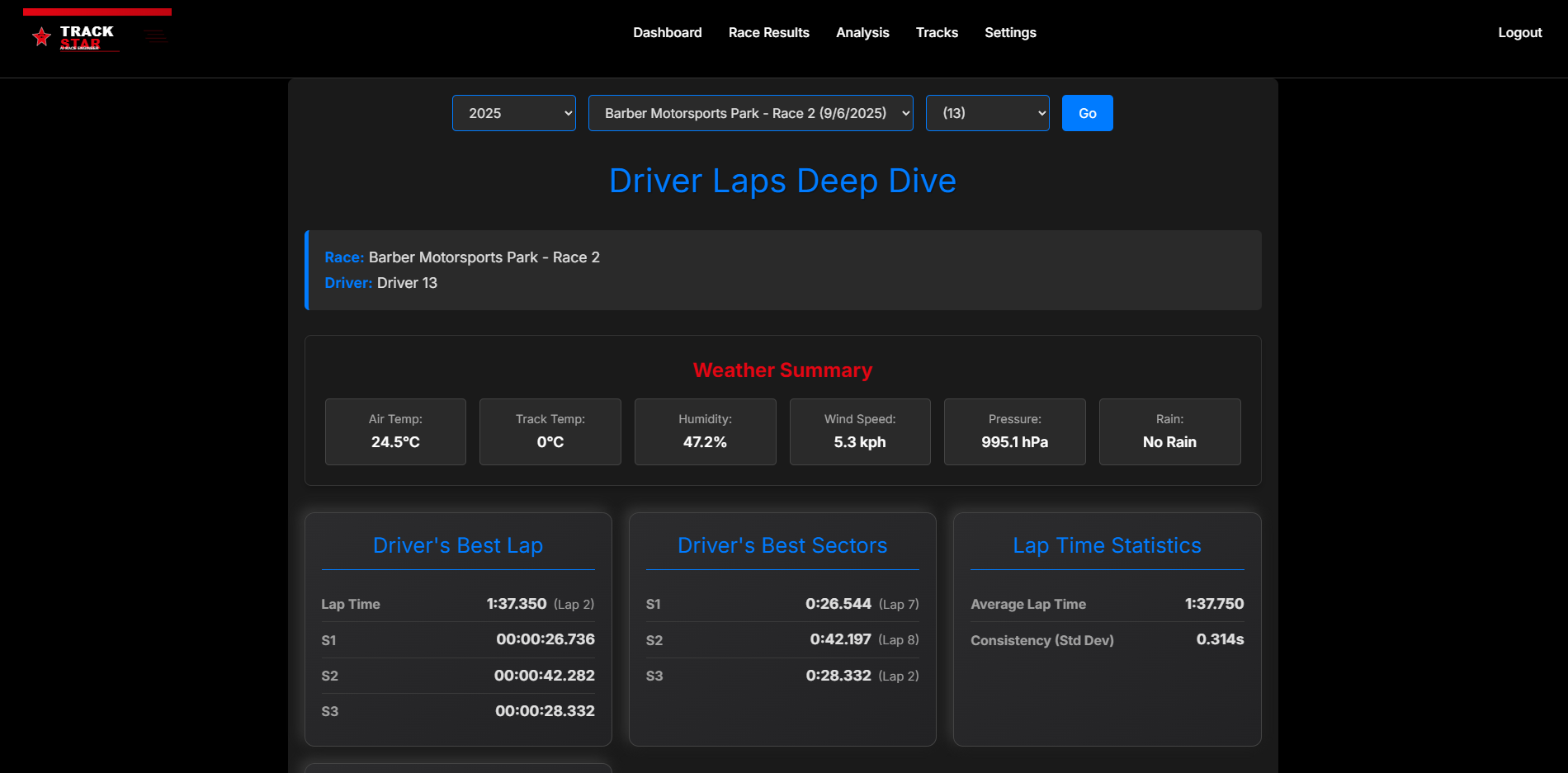Image resolution: width=1568 pixels, height=773 pixels.
Task: Click the Logout link
Action: coord(1519,32)
